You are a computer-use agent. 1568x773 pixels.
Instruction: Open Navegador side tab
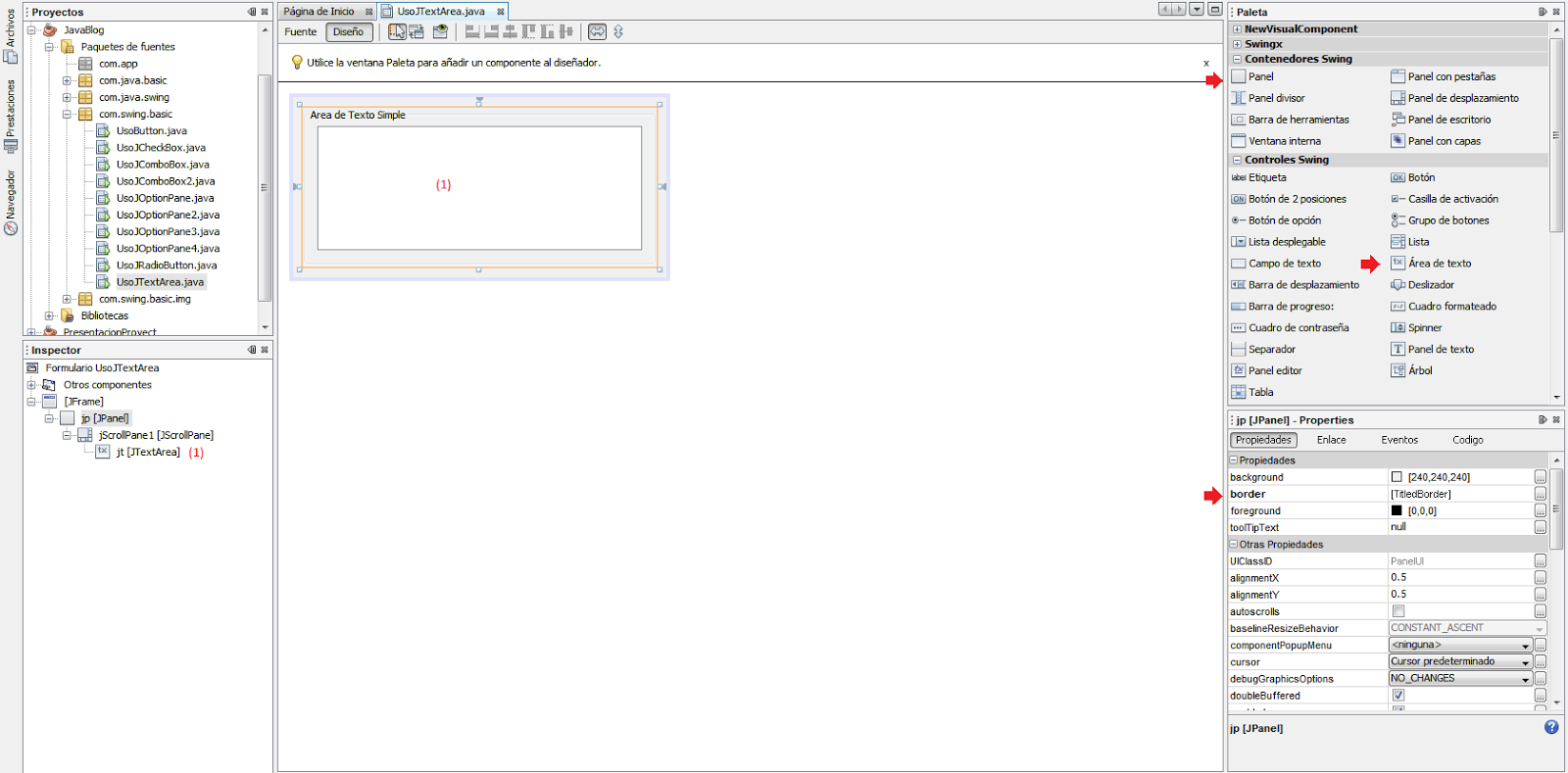pos(11,203)
